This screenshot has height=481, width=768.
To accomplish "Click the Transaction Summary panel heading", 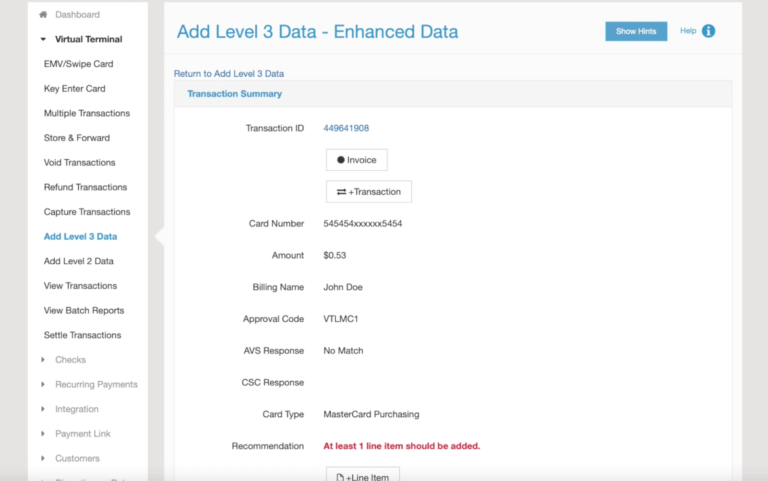I will 235,94.
